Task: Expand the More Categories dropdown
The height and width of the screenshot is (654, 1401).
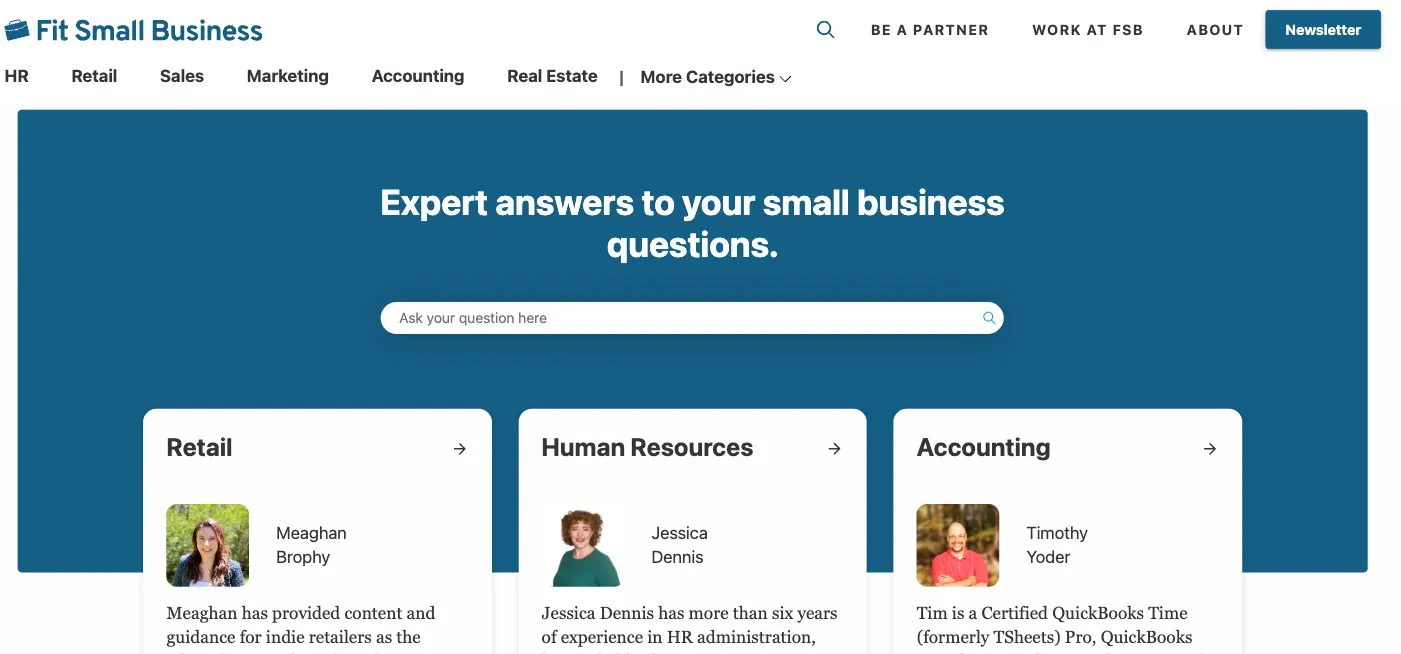Action: [715, 77]
